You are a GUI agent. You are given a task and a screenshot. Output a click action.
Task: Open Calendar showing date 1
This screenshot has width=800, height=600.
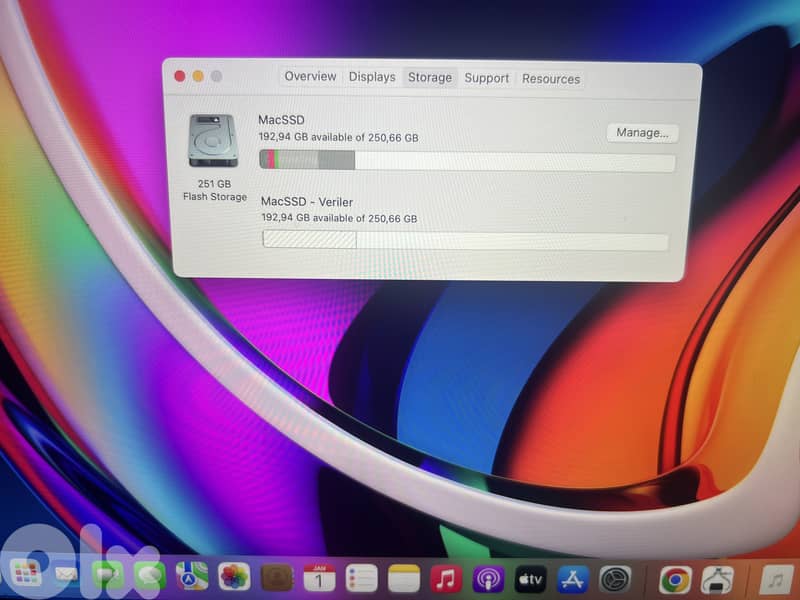tap(319, 578)
